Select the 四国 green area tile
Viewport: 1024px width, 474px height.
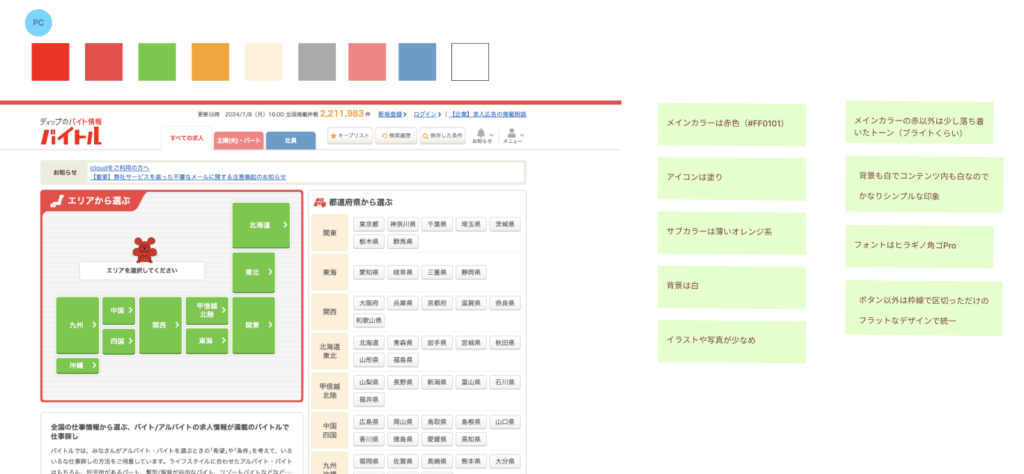click(x=119, y=341)
